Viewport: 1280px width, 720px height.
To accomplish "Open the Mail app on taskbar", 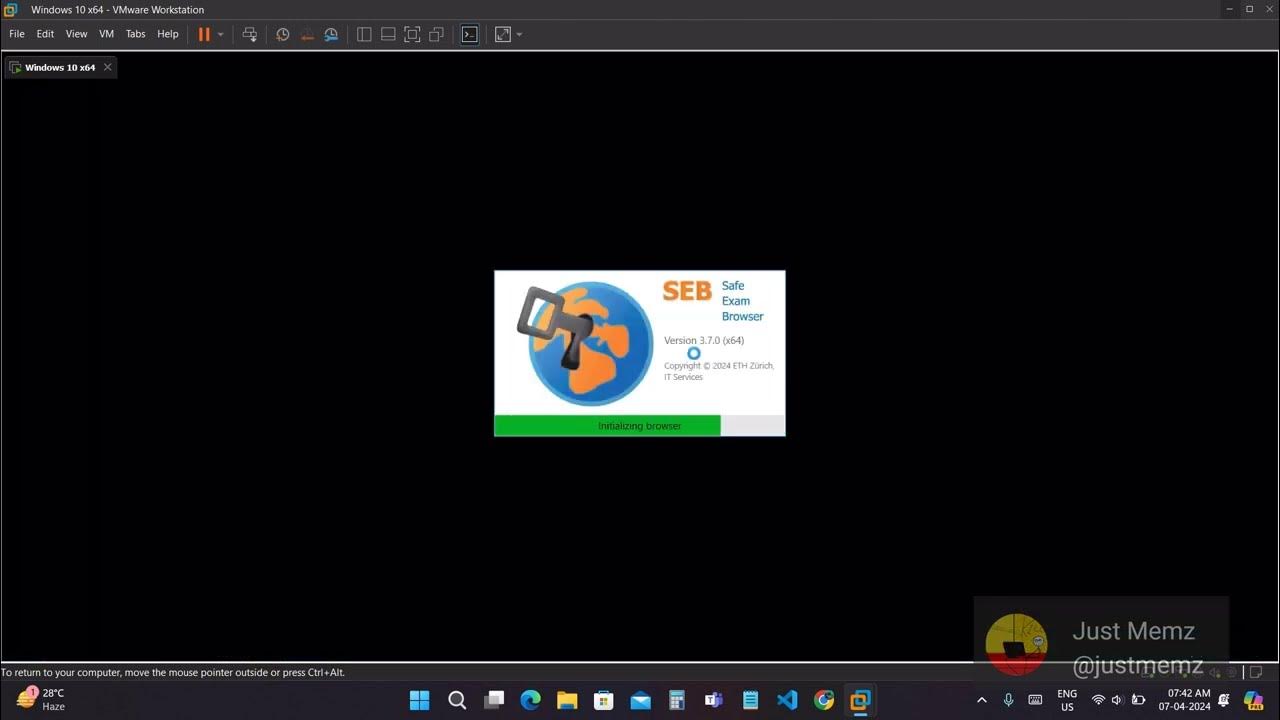I will click(x=640, y=700).
